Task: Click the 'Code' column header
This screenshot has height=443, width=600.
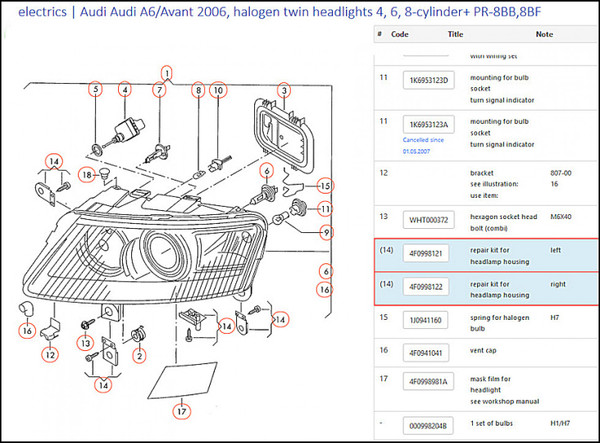Action: point(400,33)
